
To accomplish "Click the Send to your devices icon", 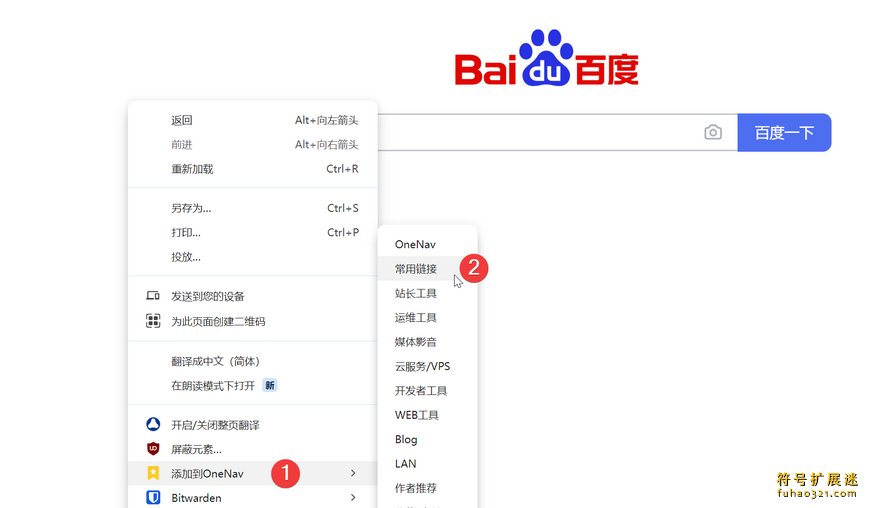I will 153,296.
